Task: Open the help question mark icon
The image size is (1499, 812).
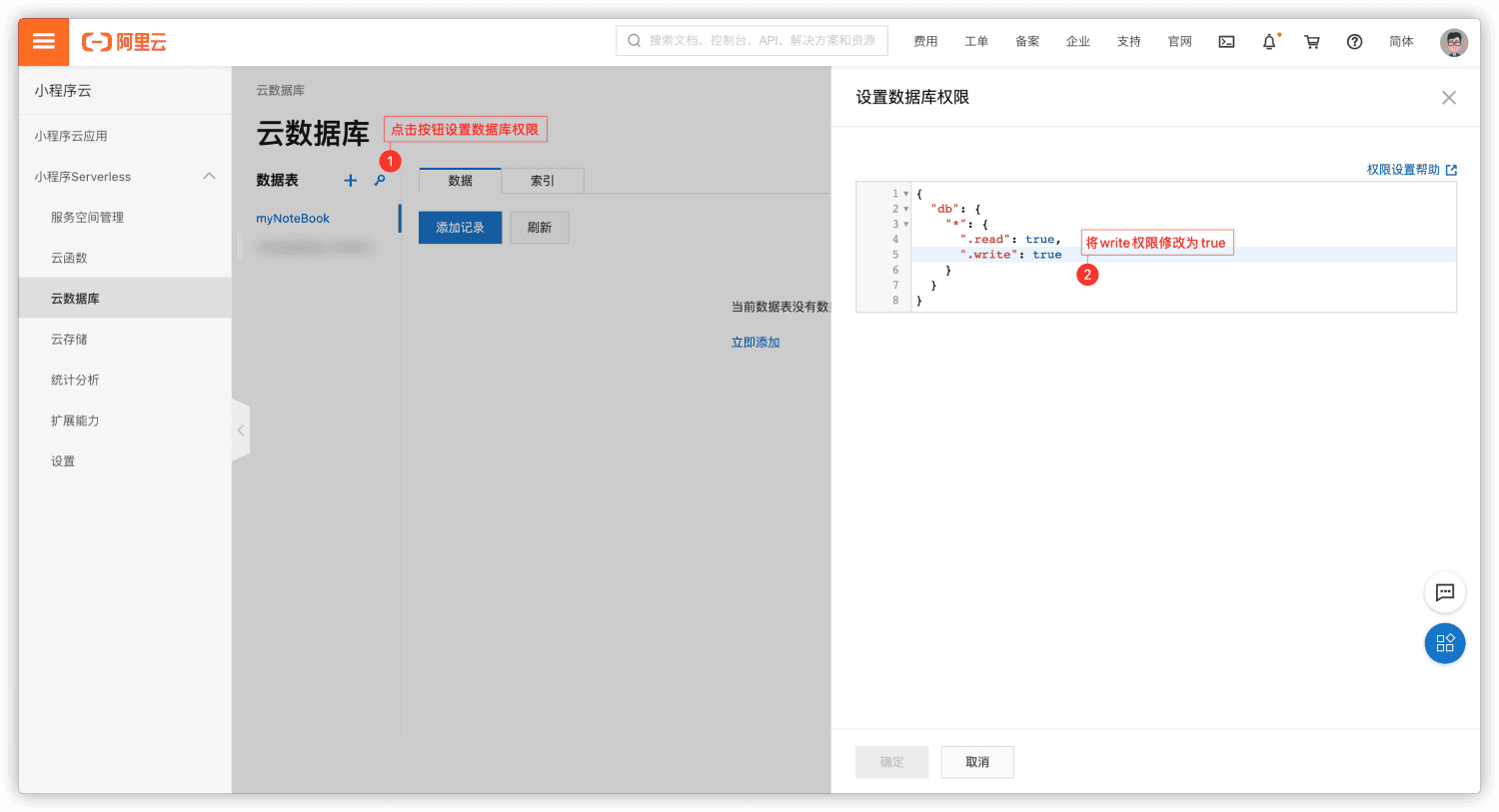Action: point(1354,42)
